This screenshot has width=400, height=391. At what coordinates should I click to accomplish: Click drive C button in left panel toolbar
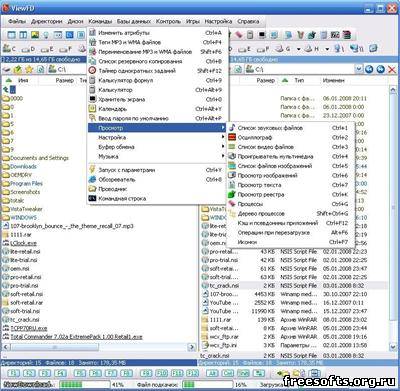(9, 49)
